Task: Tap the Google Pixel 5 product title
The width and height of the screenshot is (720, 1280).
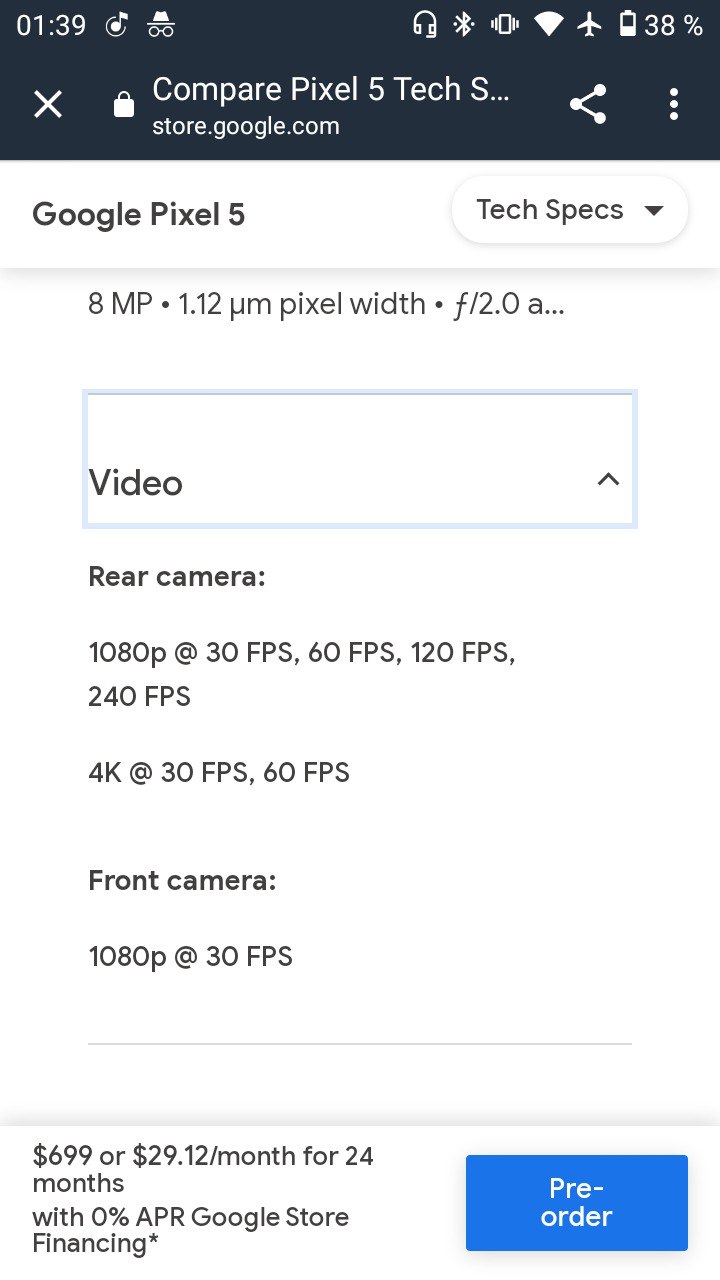Action: click(139, 215)
